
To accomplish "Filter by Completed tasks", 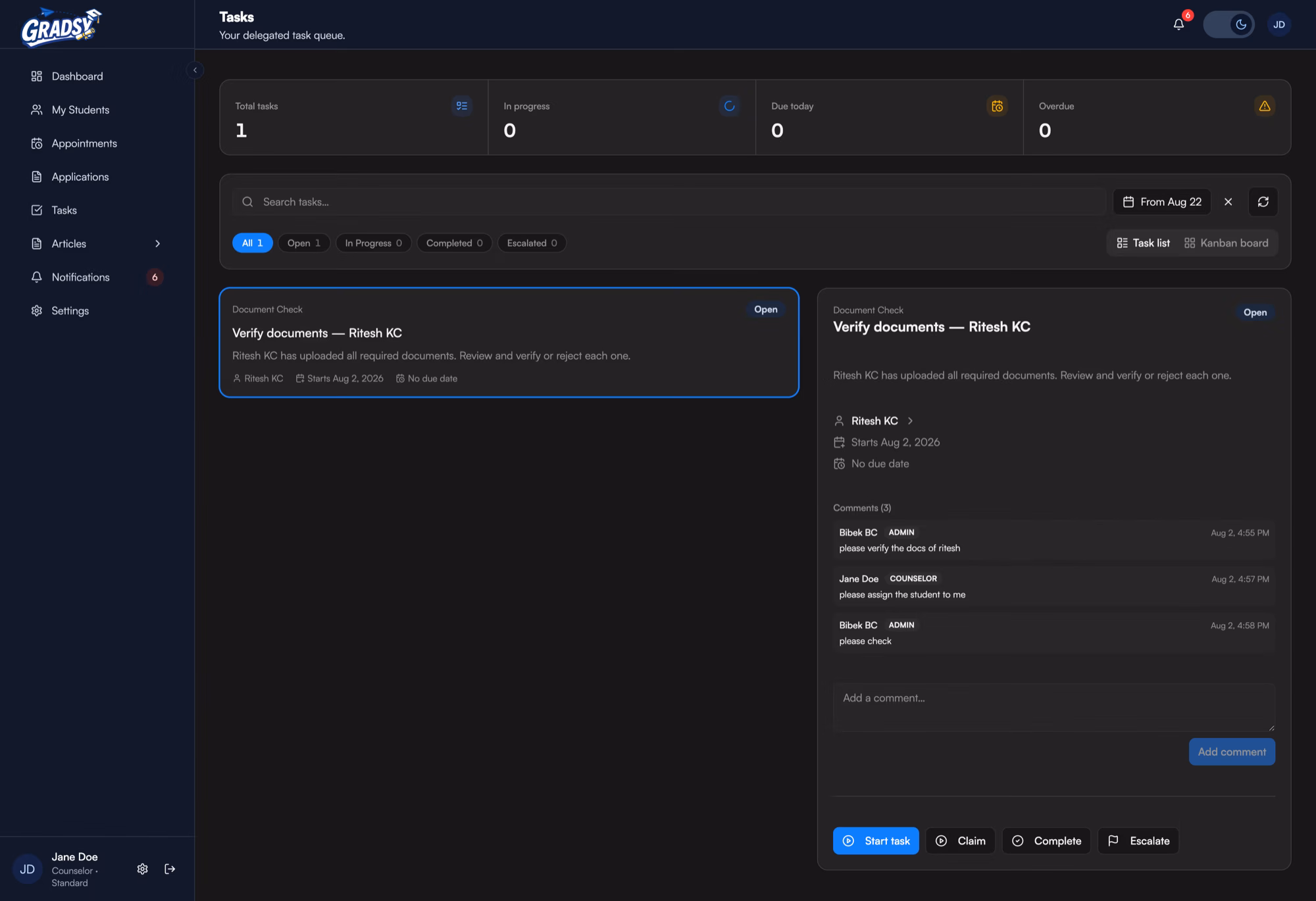I will (x=455, y=243).
